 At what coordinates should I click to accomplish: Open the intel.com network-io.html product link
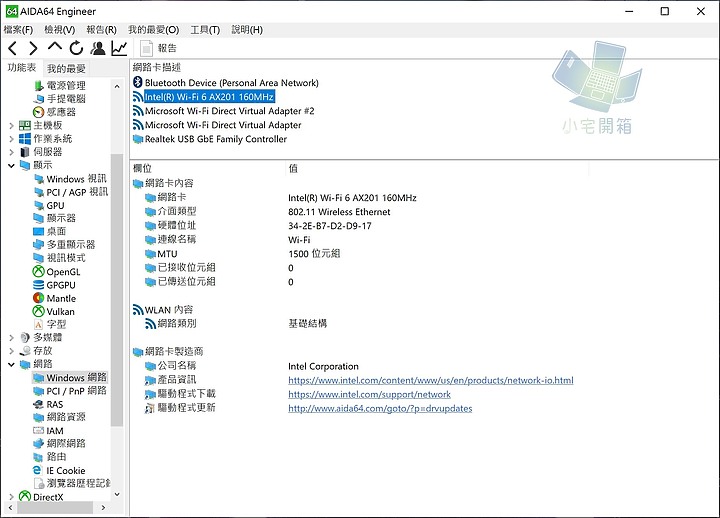tap(431, 380)
